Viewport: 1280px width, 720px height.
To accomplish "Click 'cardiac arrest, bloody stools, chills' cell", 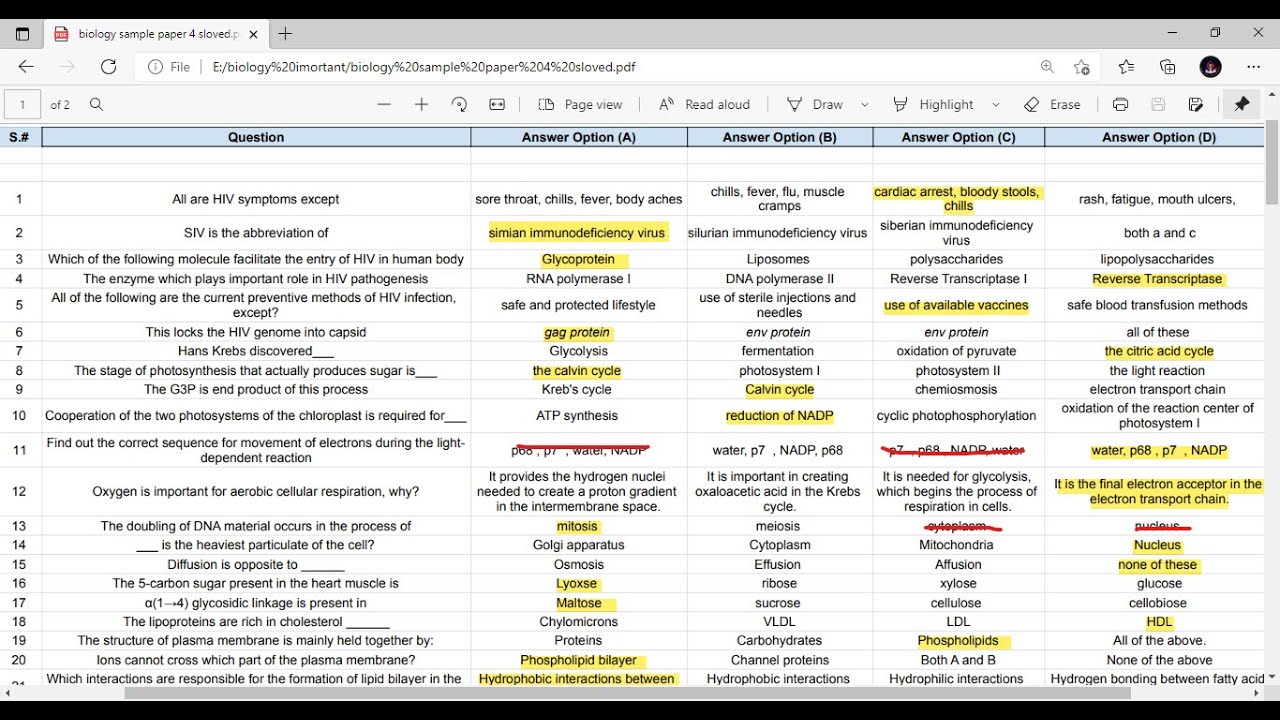I will [x=958, y=199].
